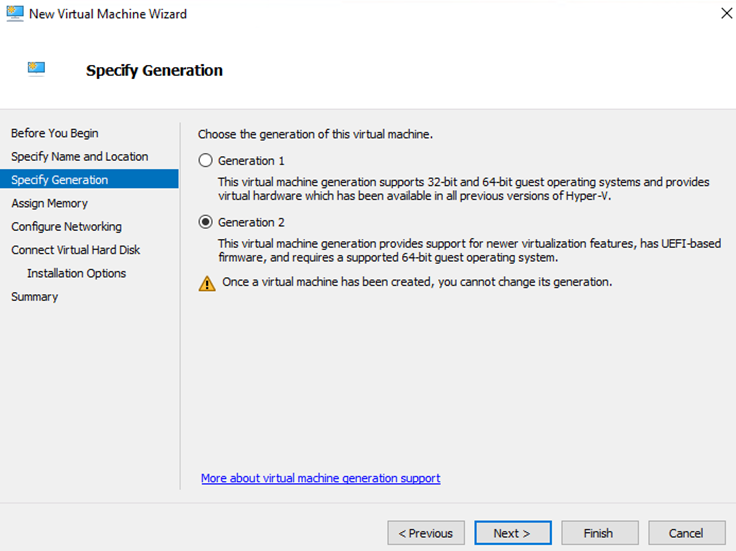Open the Configure Networking step

click(x=66, y=226)
